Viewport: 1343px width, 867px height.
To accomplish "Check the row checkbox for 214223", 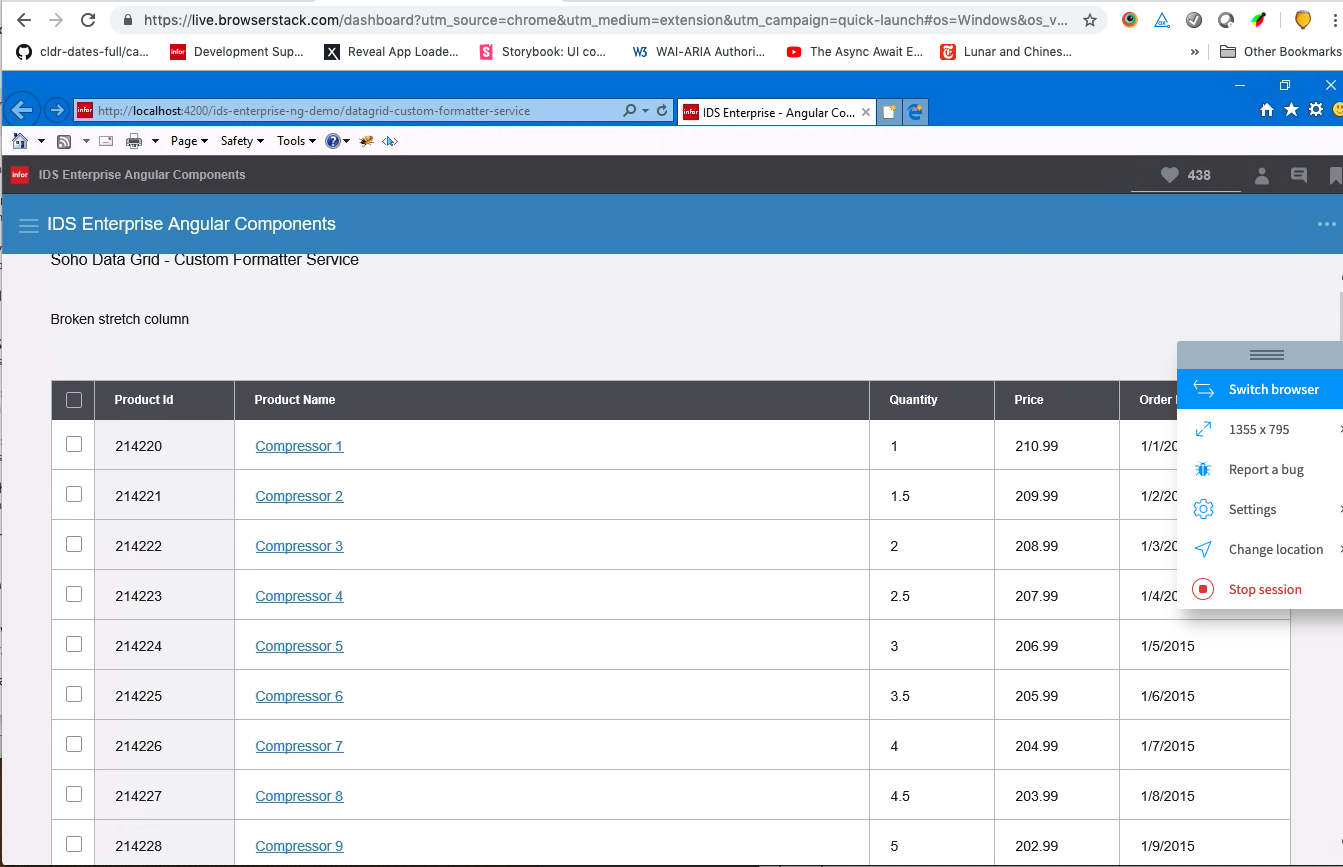I will [74, 594].
